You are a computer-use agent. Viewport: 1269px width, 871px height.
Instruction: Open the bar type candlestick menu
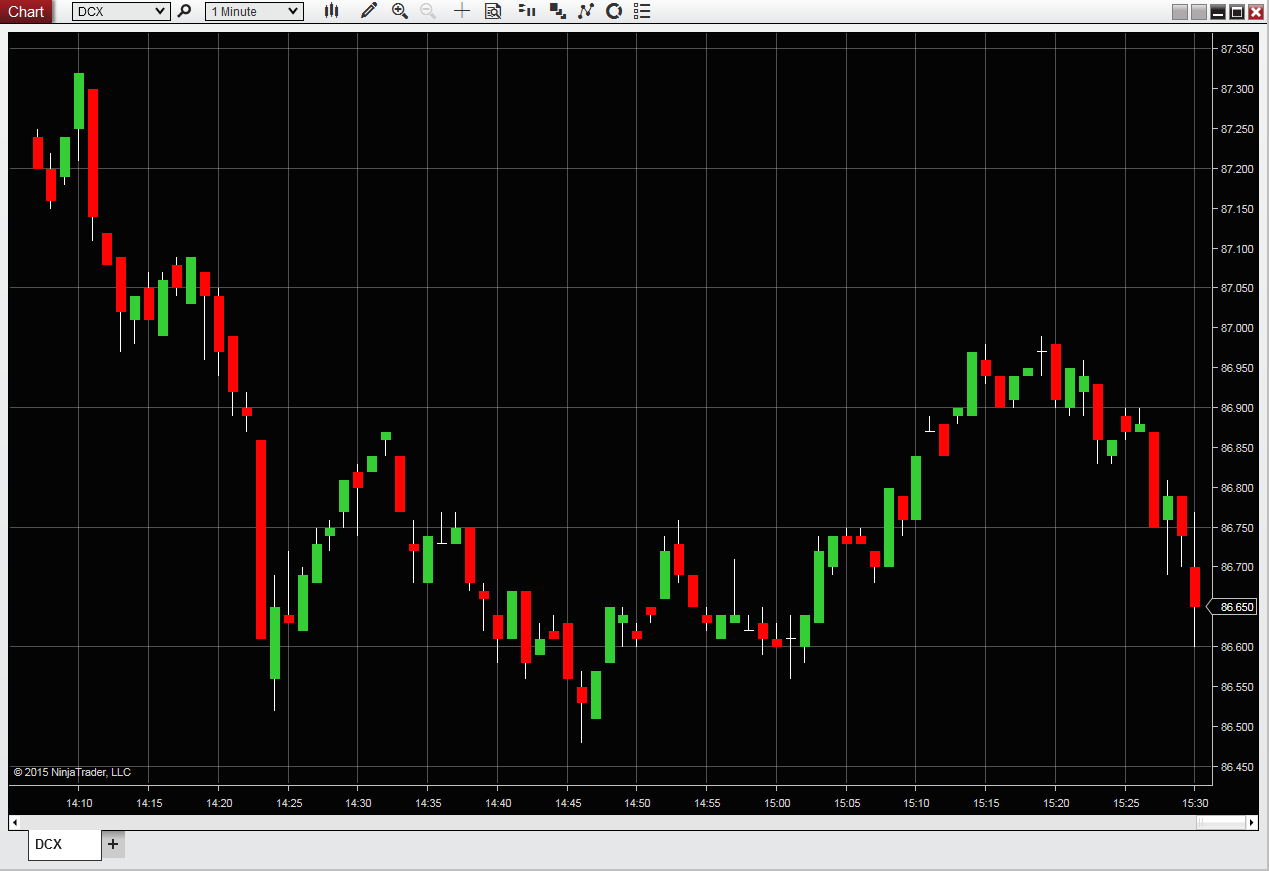point(332,11)
